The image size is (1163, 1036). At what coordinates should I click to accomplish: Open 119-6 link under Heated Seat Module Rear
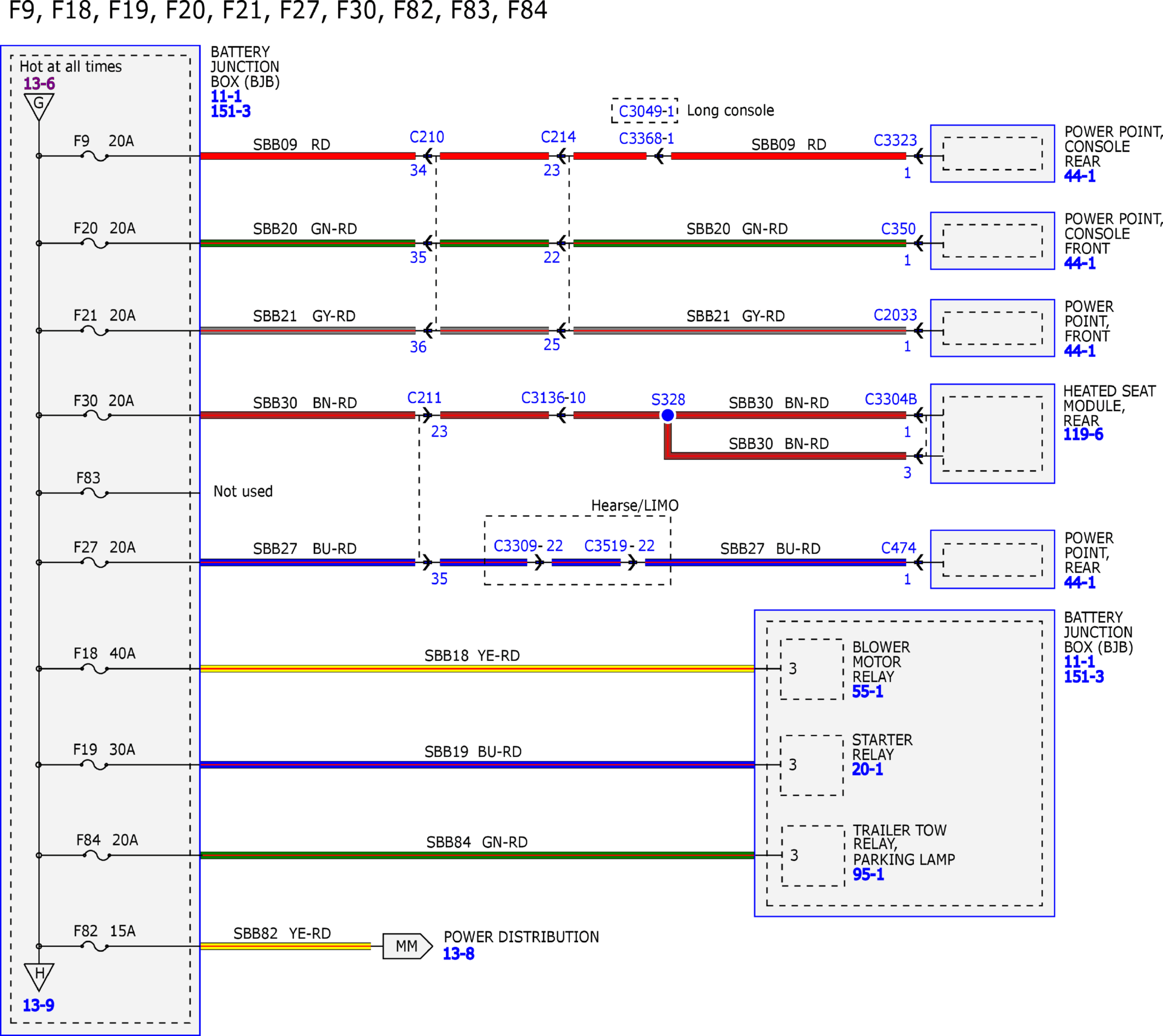[1083, 434]
